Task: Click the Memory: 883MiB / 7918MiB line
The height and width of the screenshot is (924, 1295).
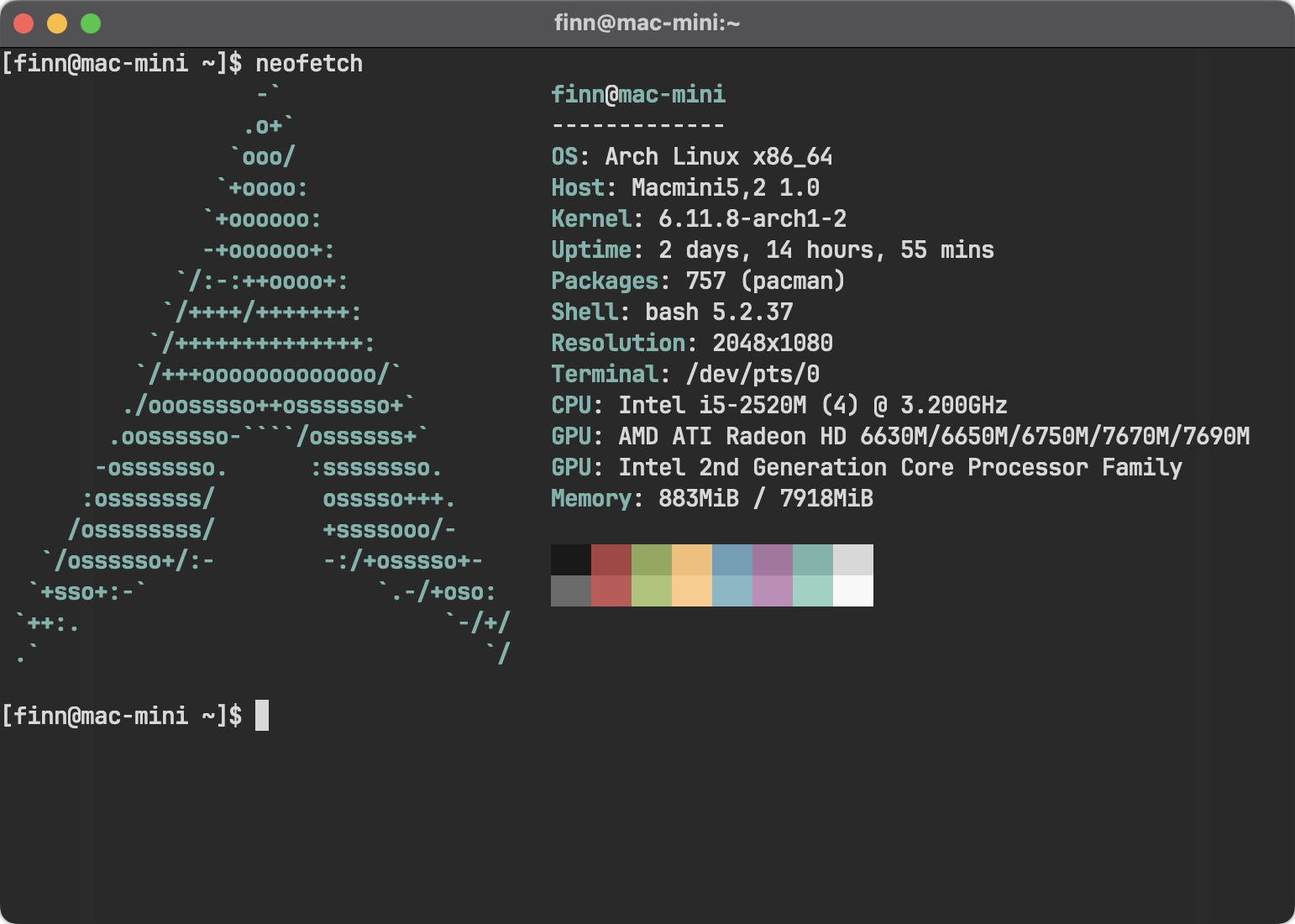Action: pyautogui.click(x=712, y=499)
